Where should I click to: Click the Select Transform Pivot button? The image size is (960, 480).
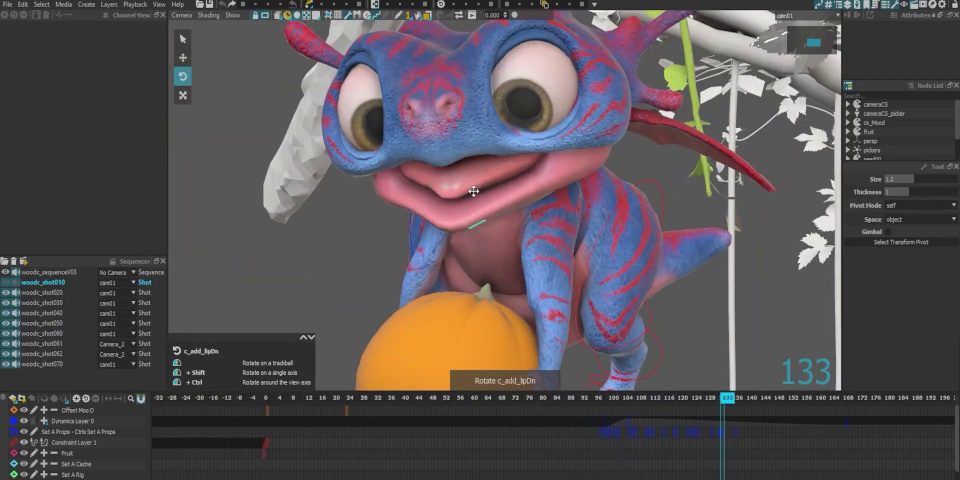pos(901,242)
